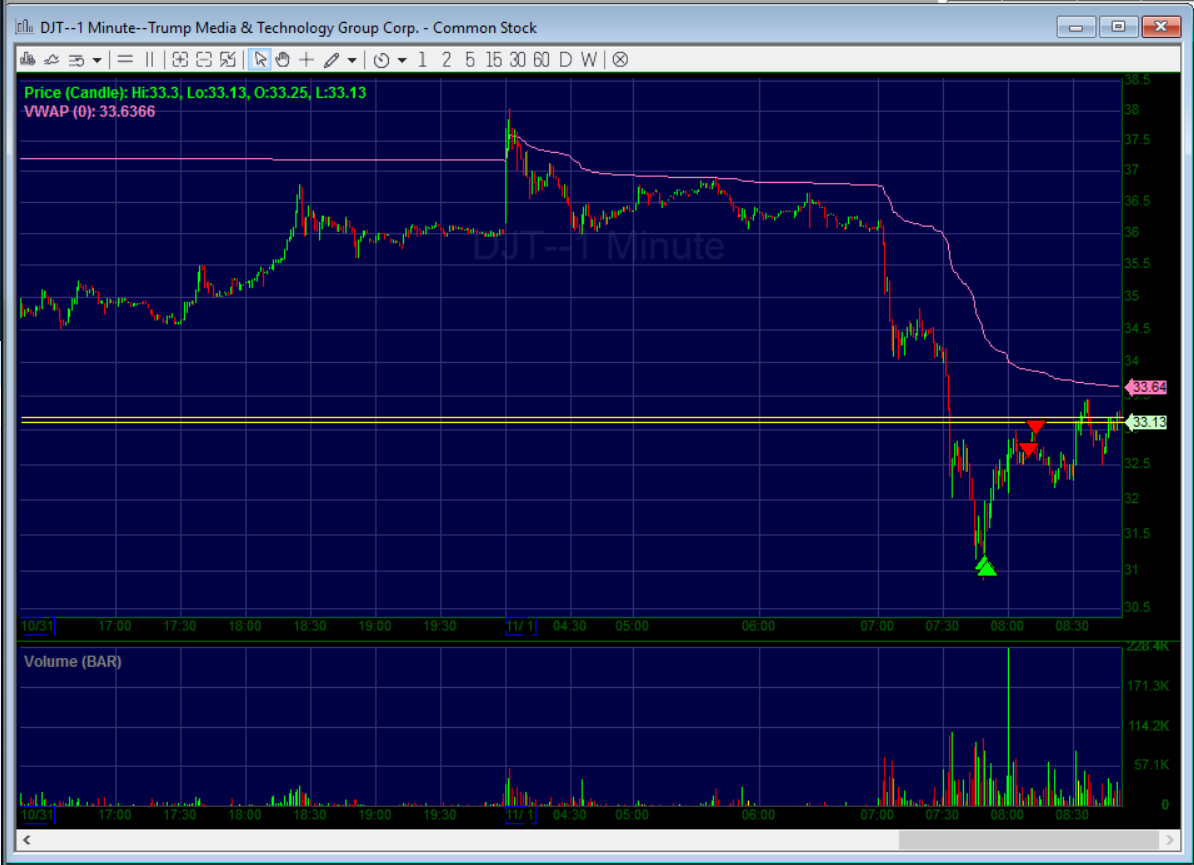The image size is (1194, 865).
Task: Select the candlestick chart type icon
Action: pyautogui.click(x=28, y=59)
